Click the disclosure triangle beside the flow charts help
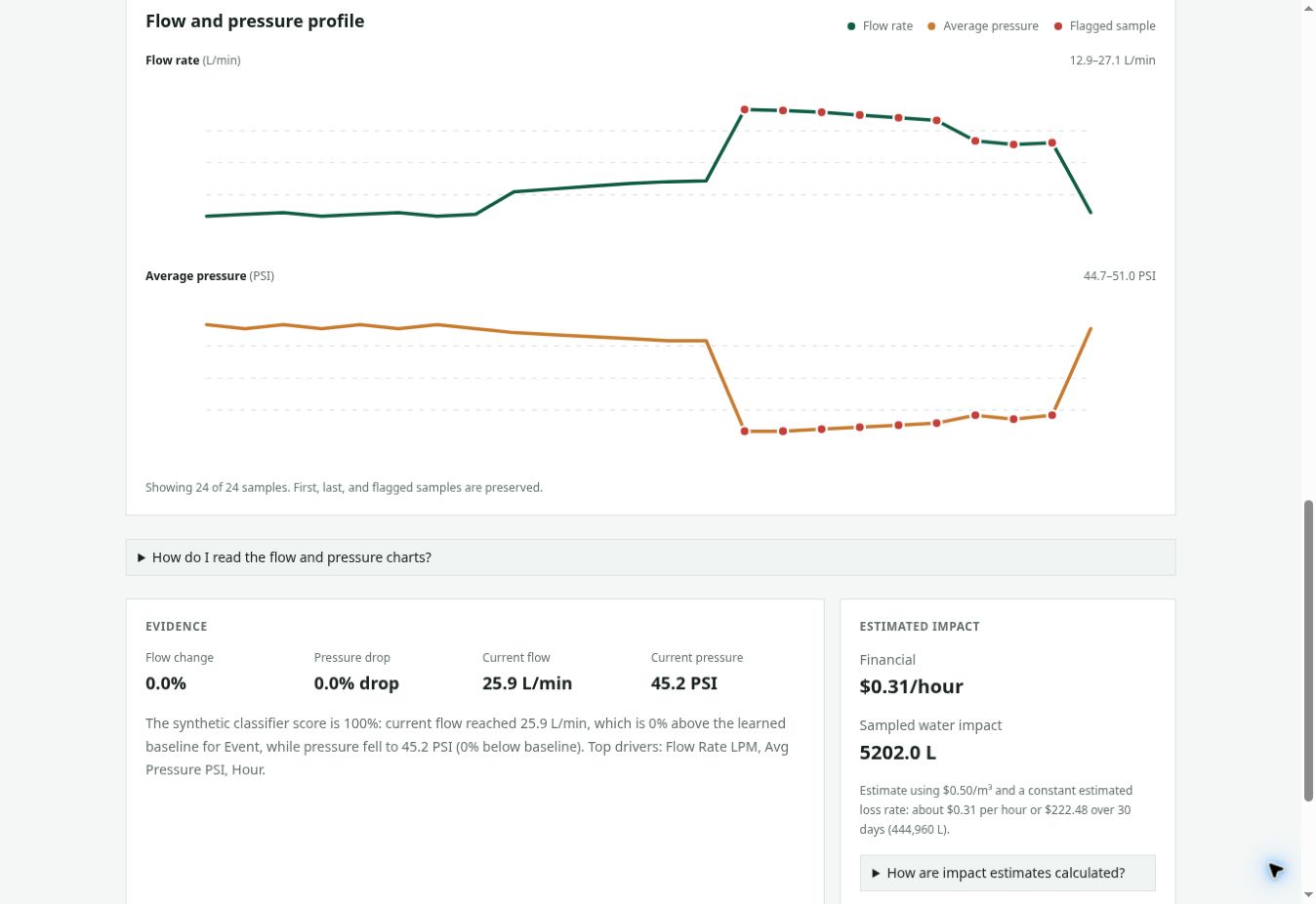Viewport: 1316px width, 904px height. pos(142,557)
